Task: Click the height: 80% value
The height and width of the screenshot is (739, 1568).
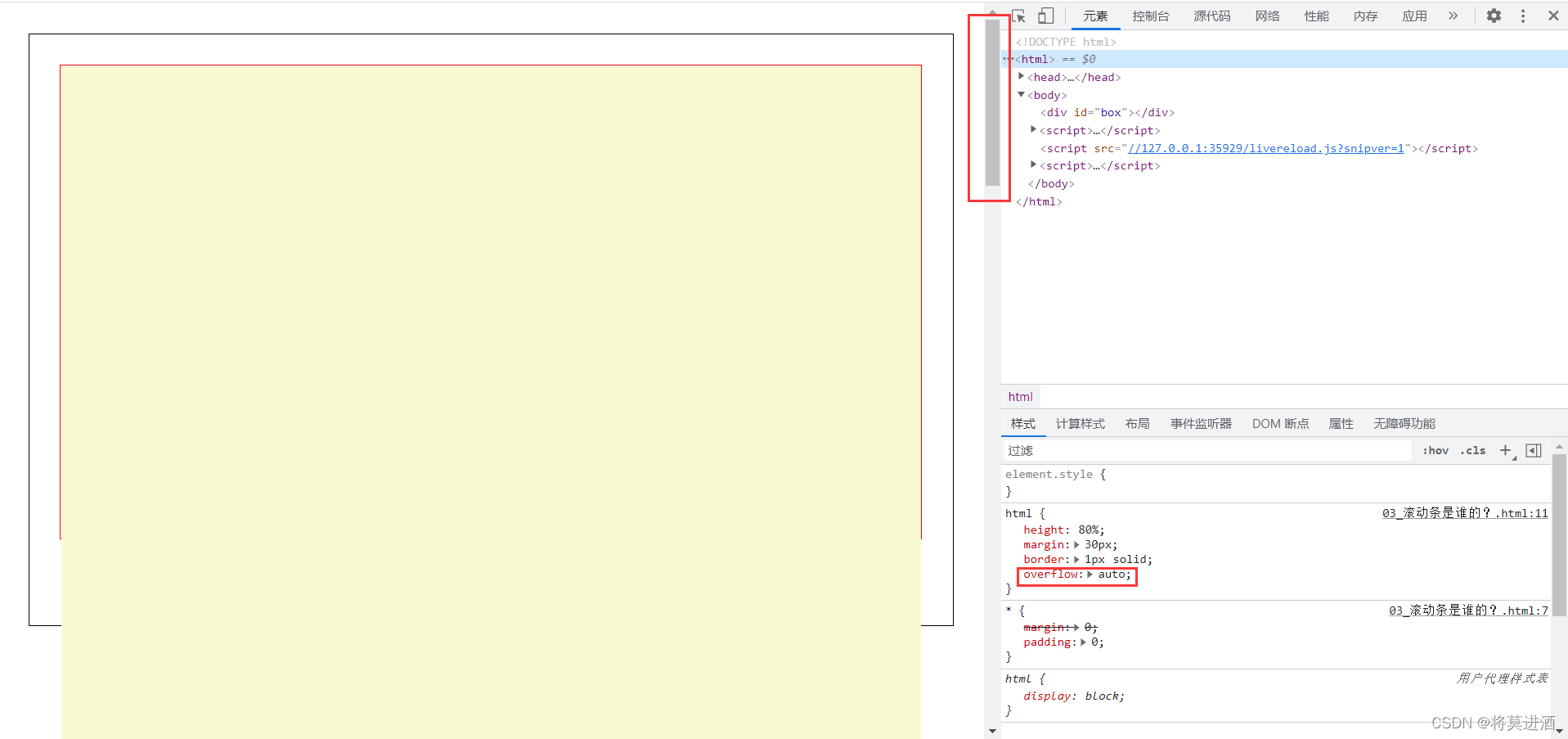Action: tap(1088, 529)
